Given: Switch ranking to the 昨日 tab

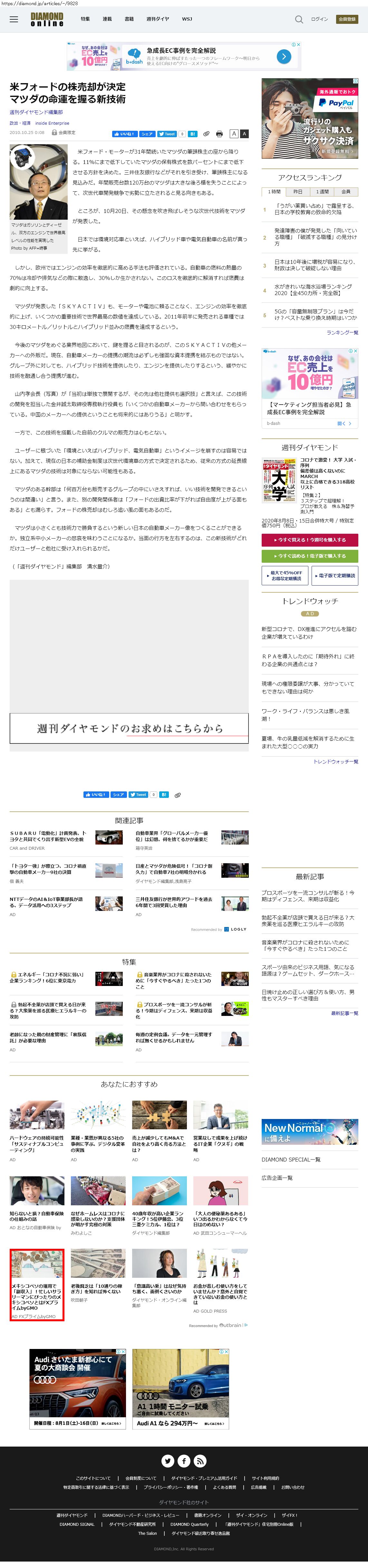Looking at the screenshot, I should (298, 192).
